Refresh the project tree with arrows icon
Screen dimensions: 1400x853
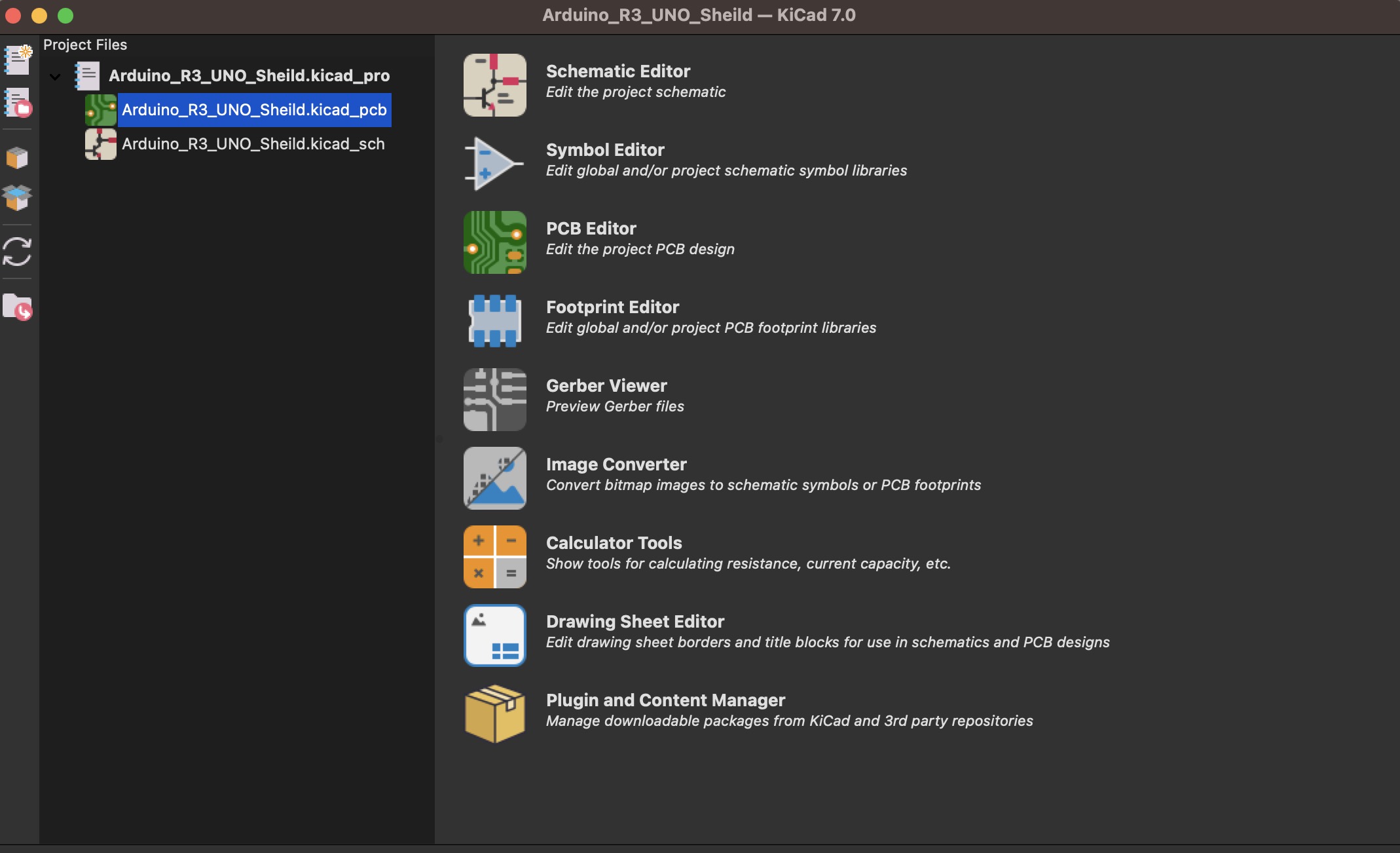(x=18, y=252)
